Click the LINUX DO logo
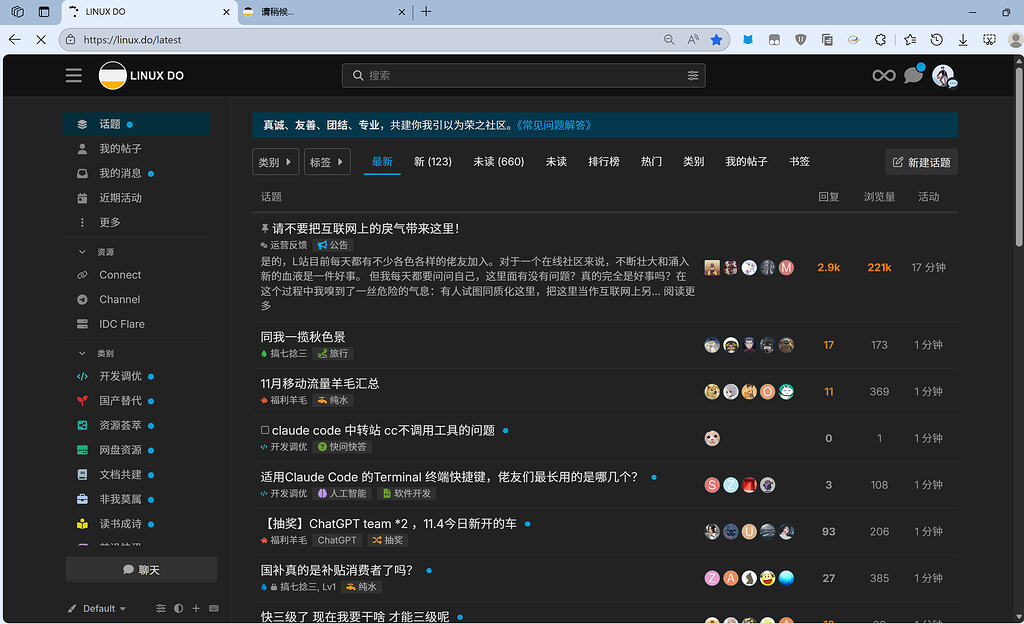Viewport: 1024px width, 624px height. point(142,76)
